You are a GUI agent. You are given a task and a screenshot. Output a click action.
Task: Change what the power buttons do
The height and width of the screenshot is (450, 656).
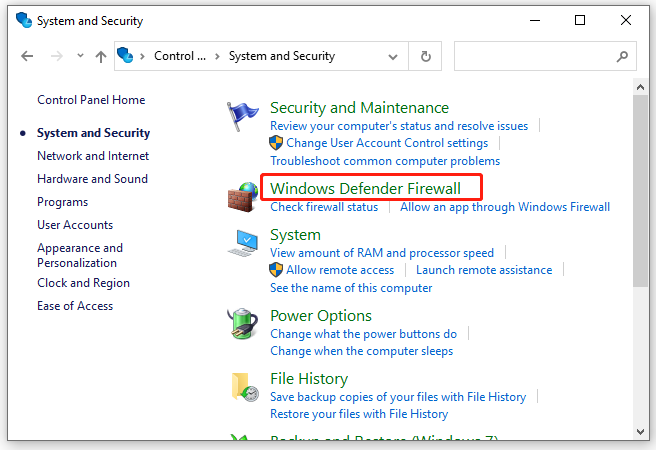pyautogui.click(x=364, y=334)
